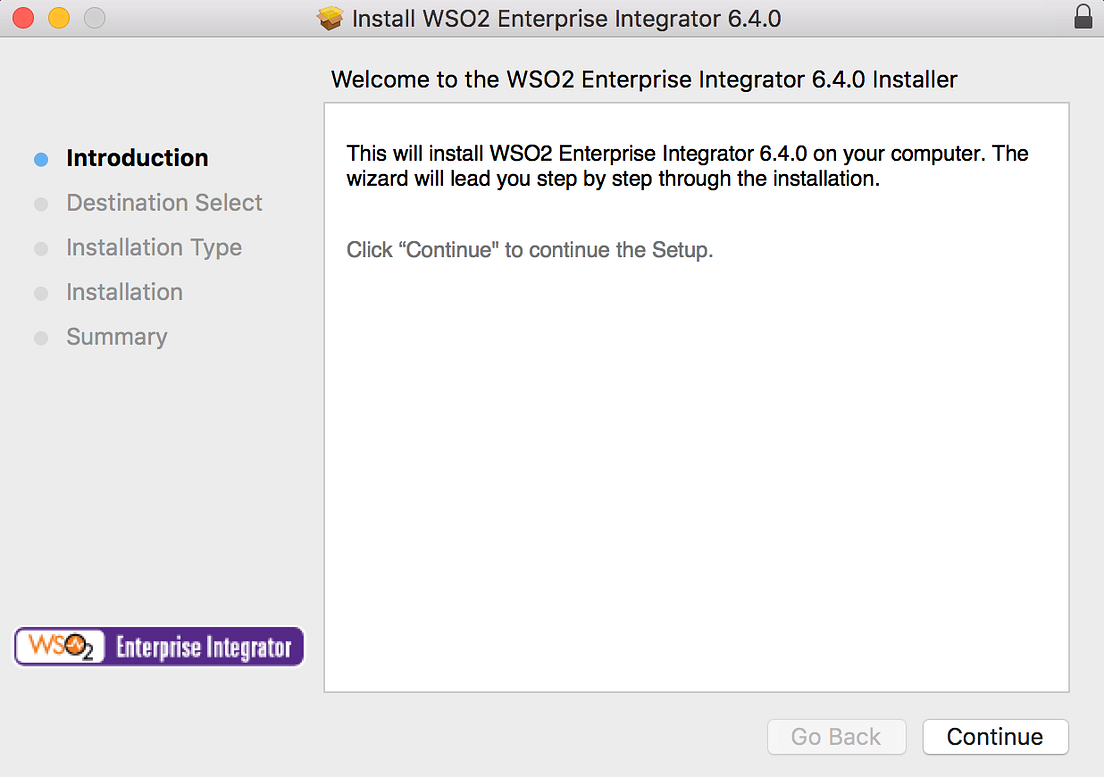
Task: Select the Installation Type step
Action: 154,248
